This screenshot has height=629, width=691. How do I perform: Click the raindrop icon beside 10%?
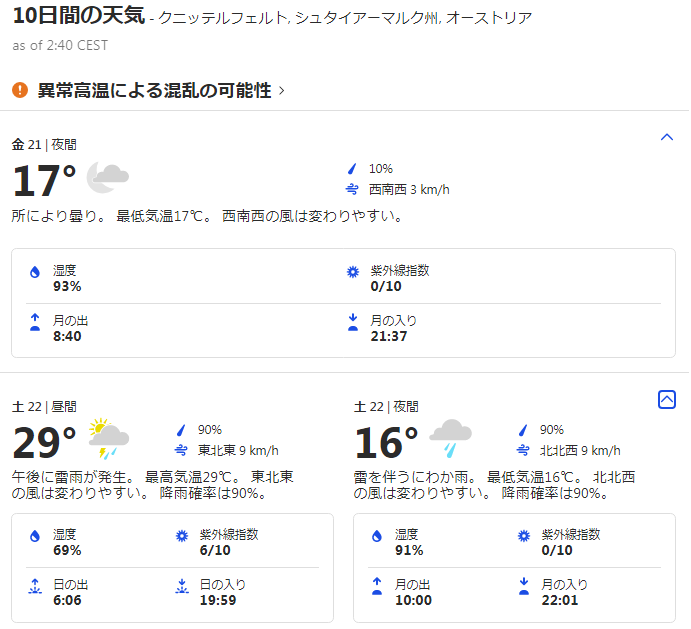(352, 169)
